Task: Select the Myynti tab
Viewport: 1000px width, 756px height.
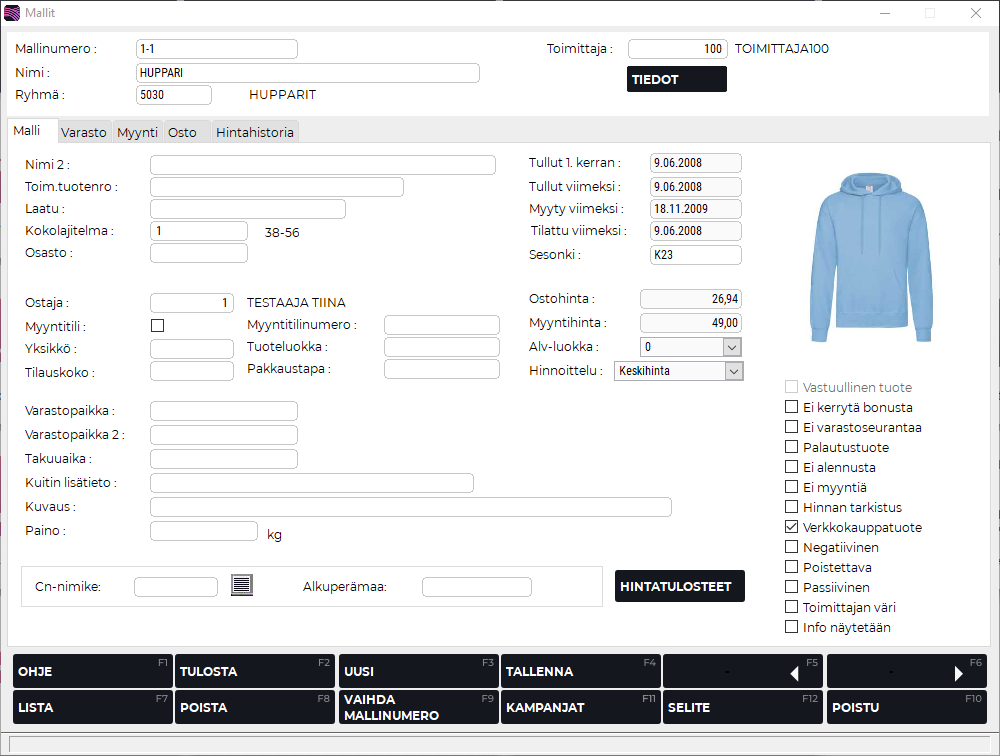Action: click(x=137, y=132)
